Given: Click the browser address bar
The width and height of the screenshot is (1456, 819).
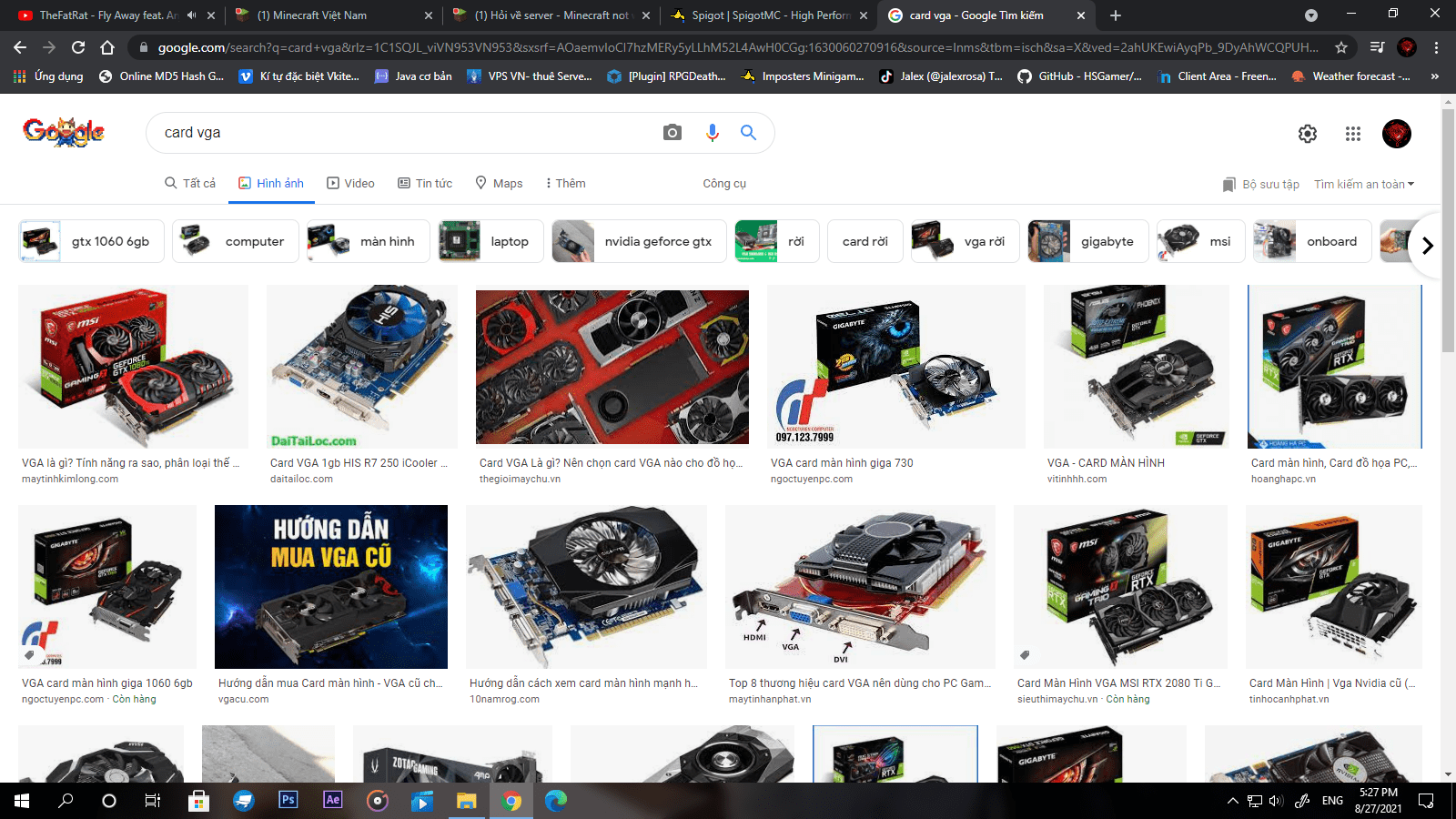Looking at the screenshot, I should click(x=737, y=47).
